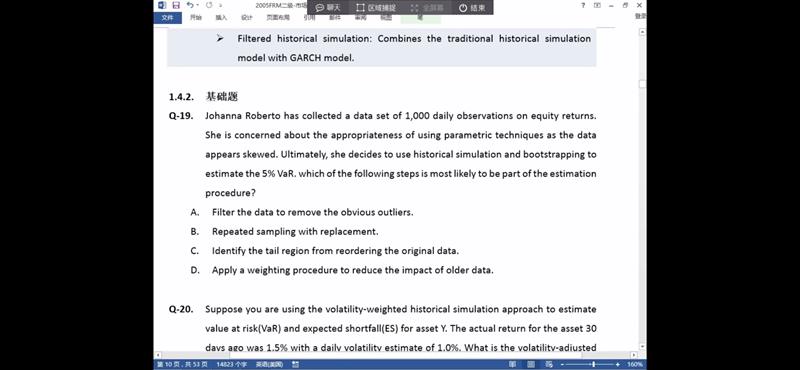Switch to Read Mode view icon
The width and height of the screenshot is (800, 370).
coord(512,364)
